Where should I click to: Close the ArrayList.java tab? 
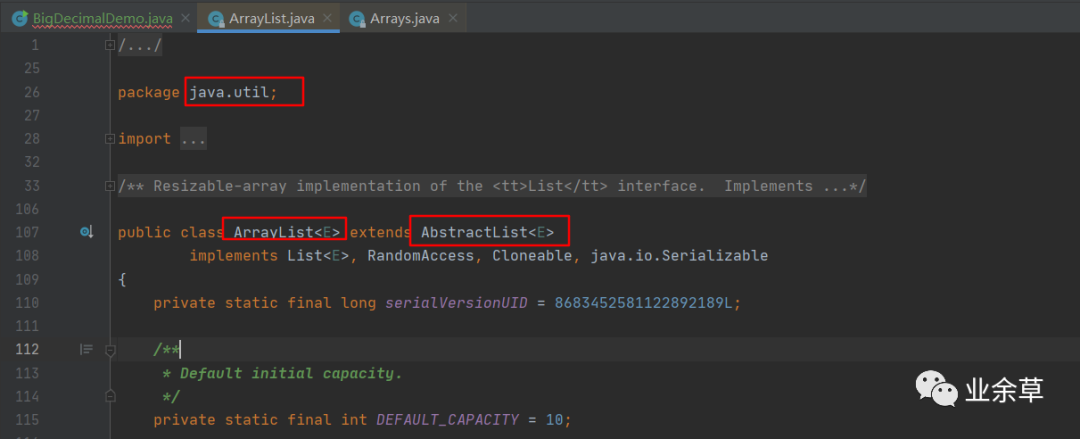point(328,19)
